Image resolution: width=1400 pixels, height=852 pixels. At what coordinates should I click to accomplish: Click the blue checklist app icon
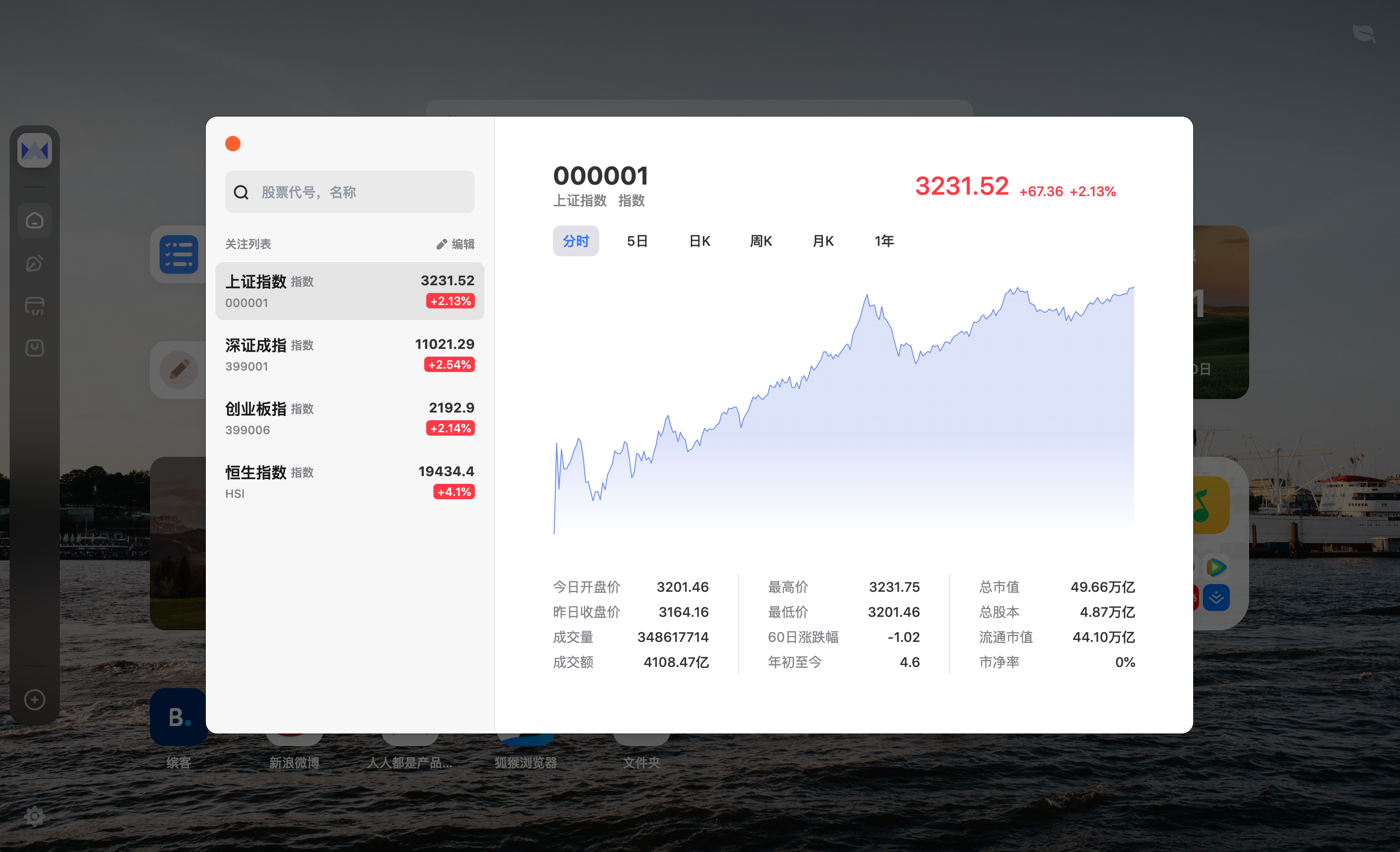(x=179, y=254)
